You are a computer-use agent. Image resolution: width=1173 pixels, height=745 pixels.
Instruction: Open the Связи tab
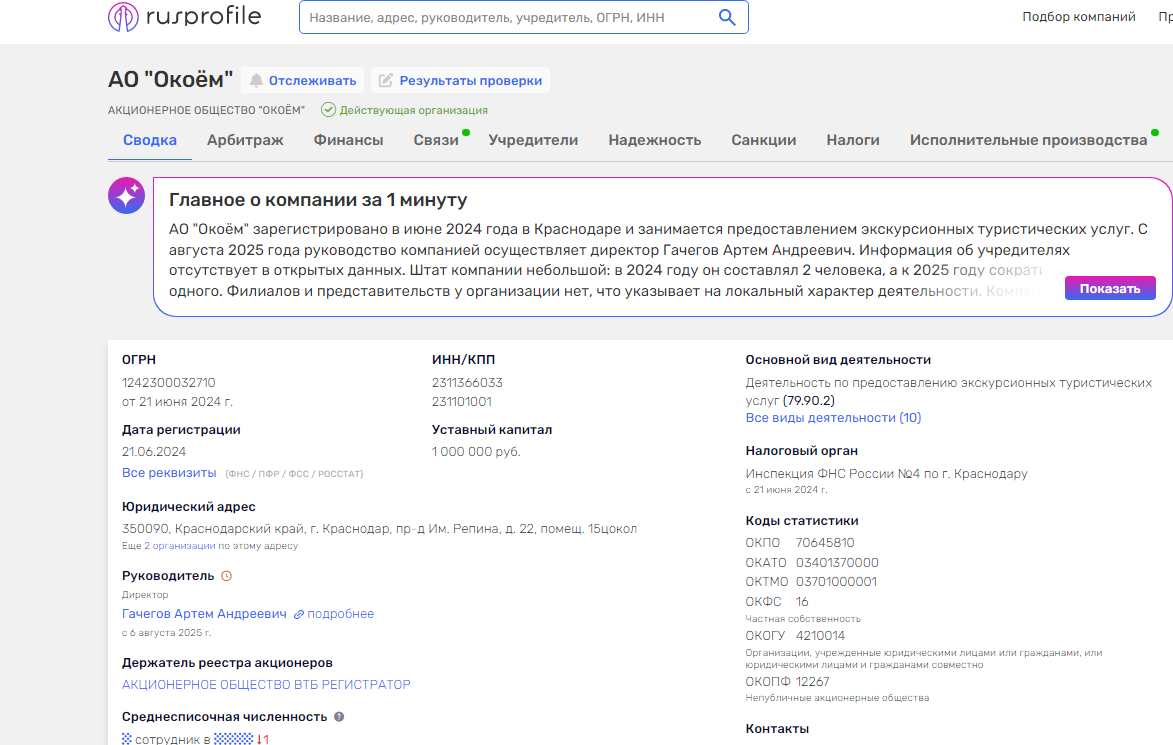[x=436, y=140]
